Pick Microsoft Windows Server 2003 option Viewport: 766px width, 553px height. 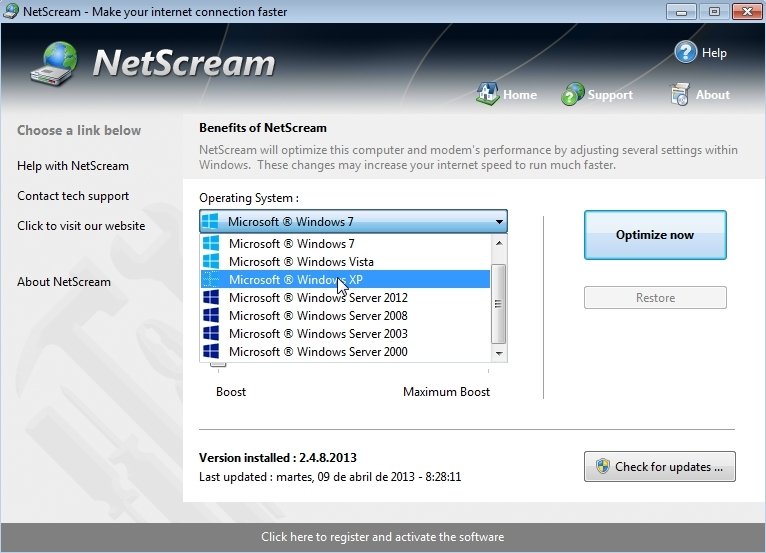click(345, 334)
